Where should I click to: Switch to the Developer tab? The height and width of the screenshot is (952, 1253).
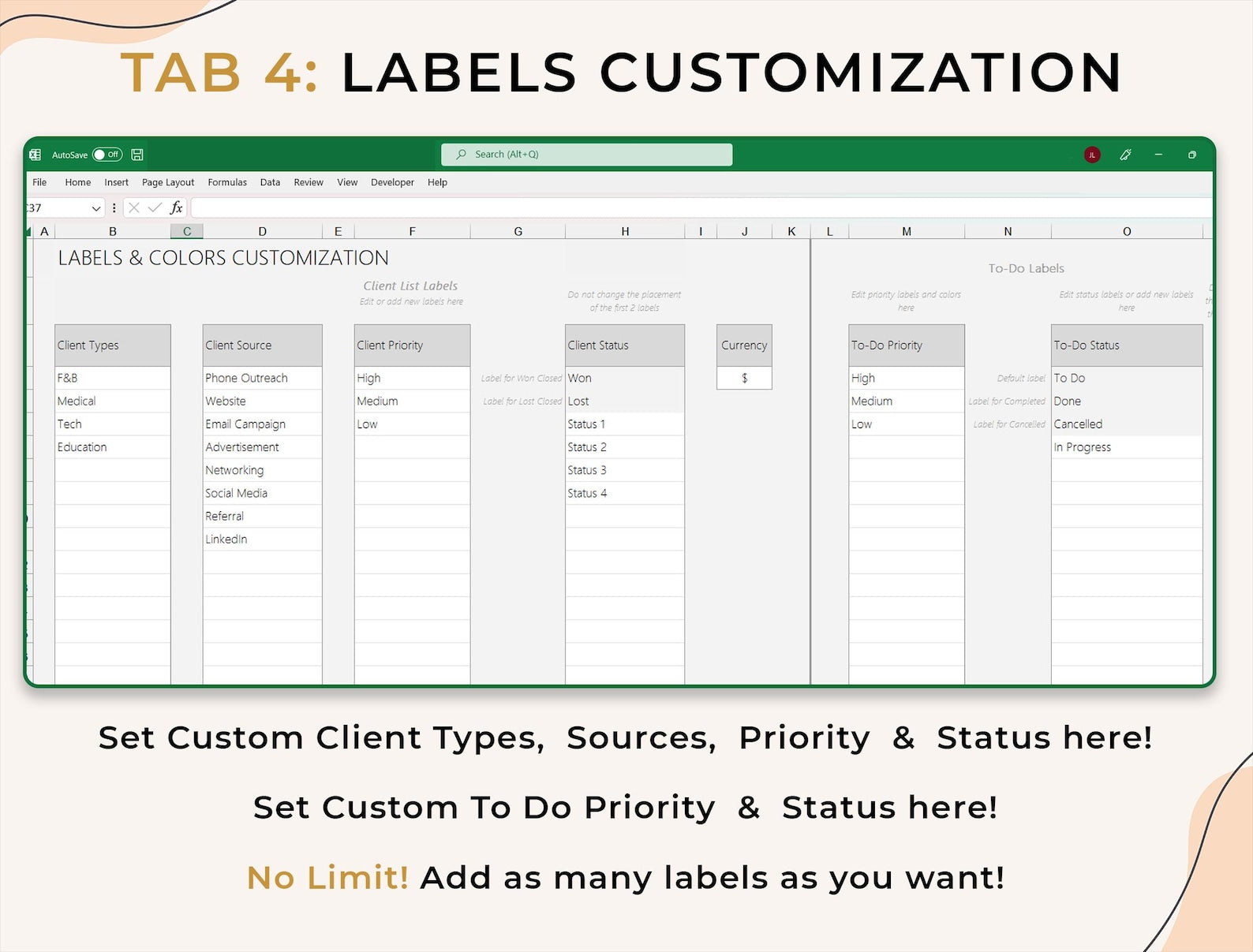[392, 182]
